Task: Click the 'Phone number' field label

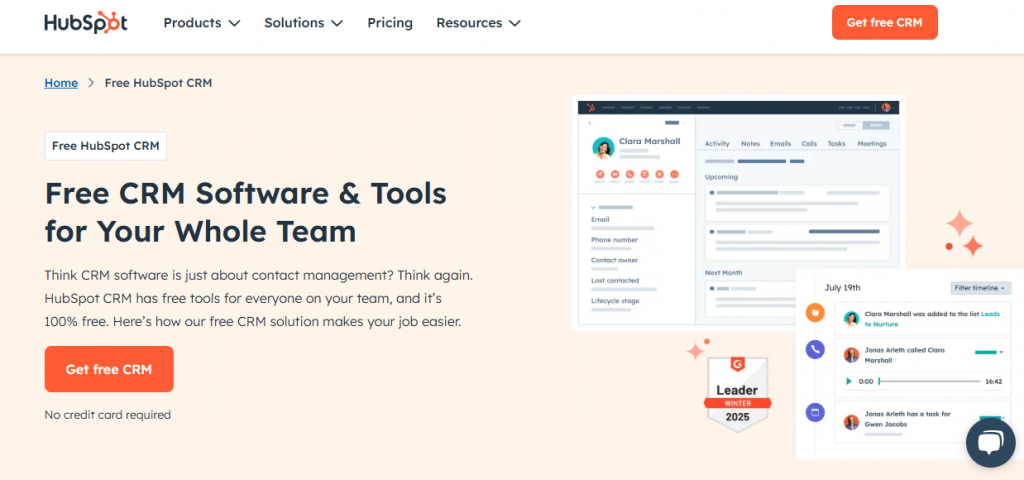Action: (615, 240)
